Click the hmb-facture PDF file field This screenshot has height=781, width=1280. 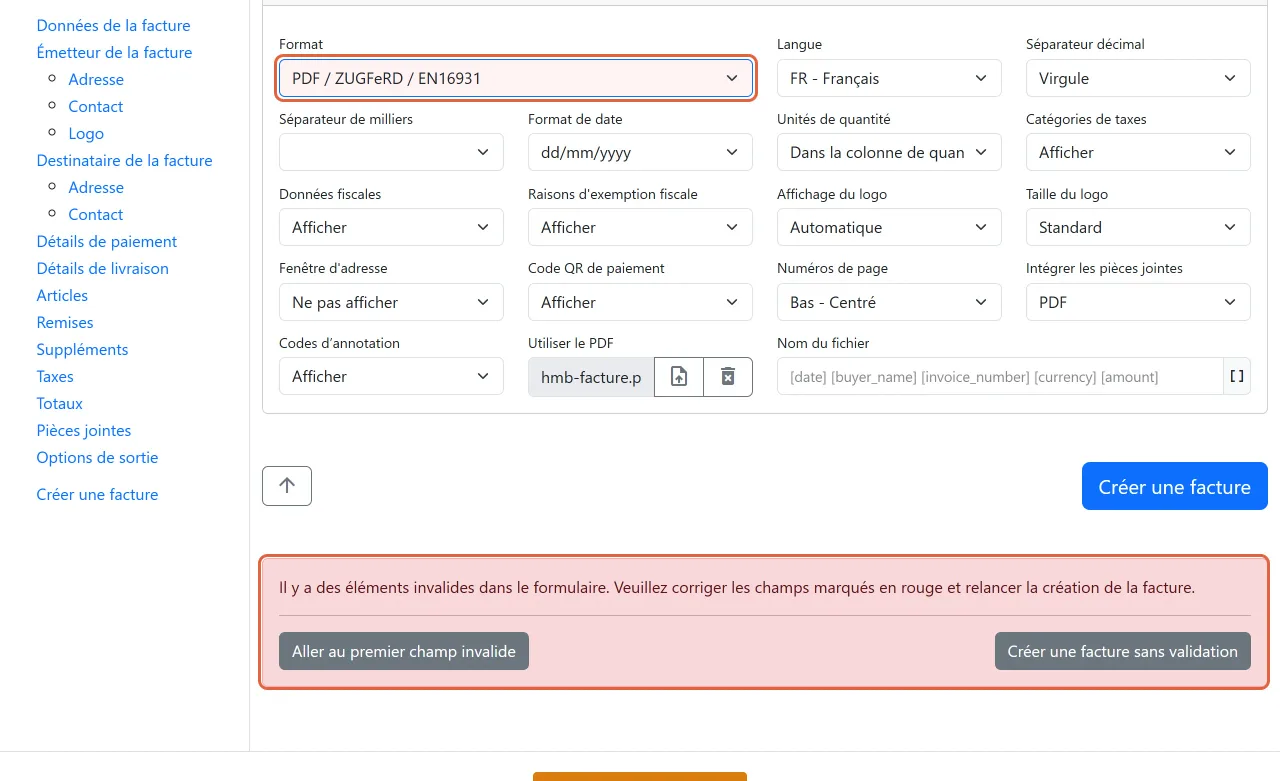coord(591,377)
